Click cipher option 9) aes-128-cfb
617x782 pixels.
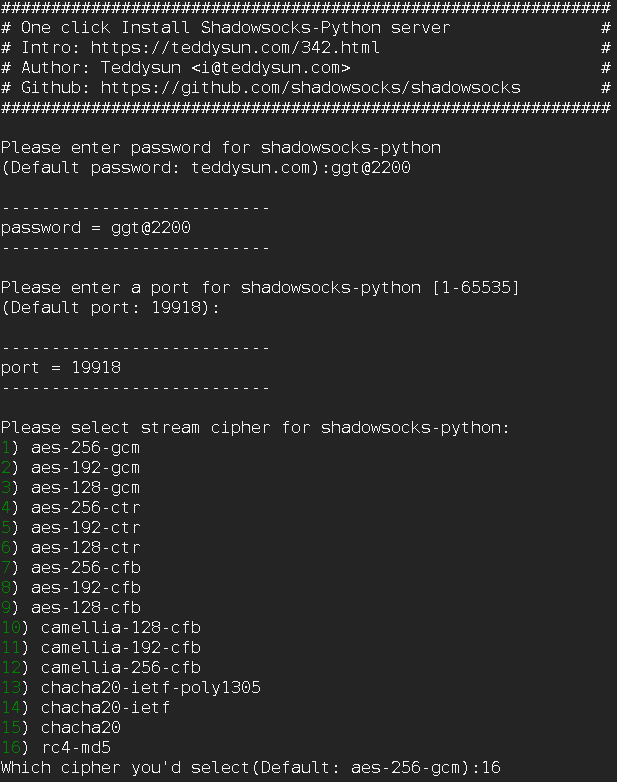tap(71, 607)
